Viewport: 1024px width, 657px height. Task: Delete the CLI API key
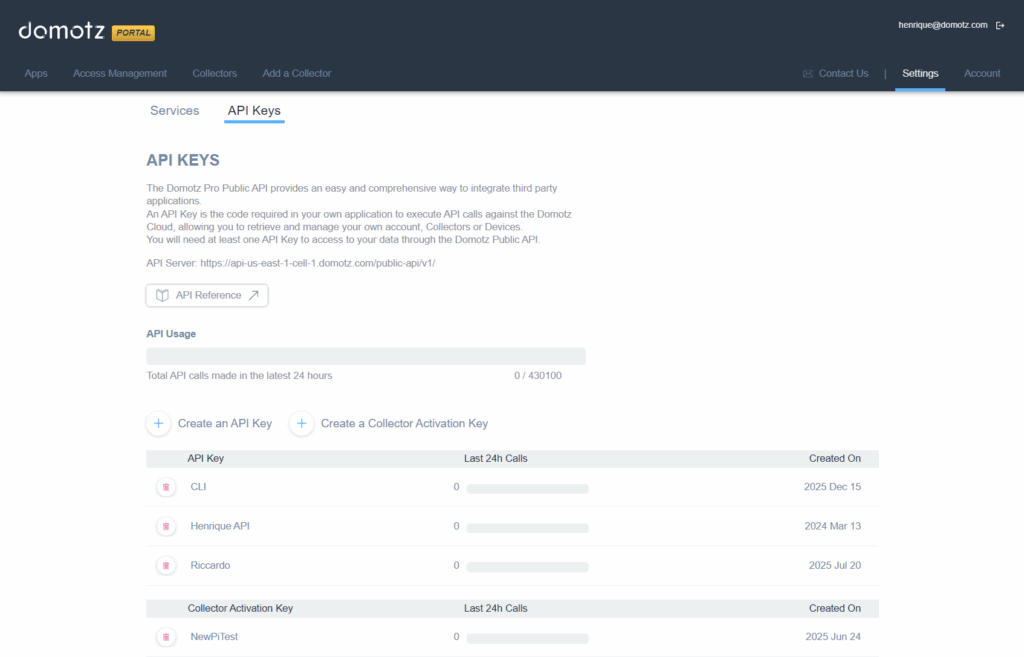click(166, 487)
